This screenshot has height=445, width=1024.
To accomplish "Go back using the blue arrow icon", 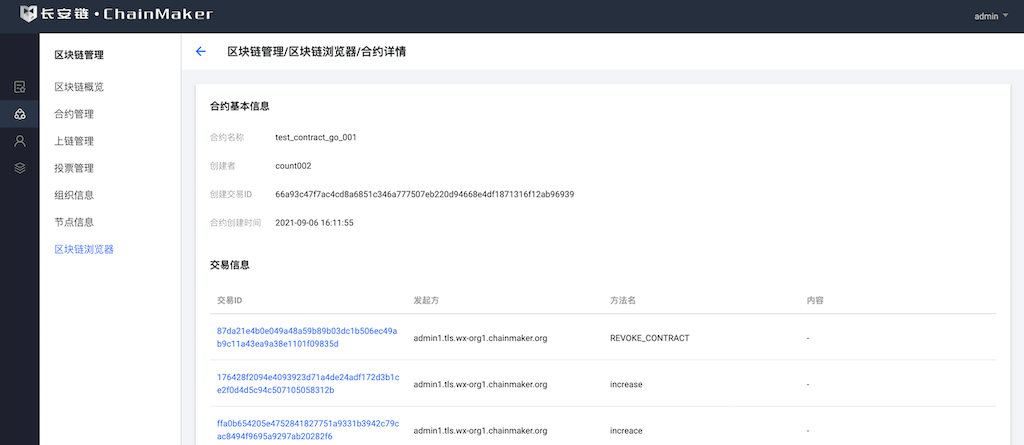I will click(201, 52).
